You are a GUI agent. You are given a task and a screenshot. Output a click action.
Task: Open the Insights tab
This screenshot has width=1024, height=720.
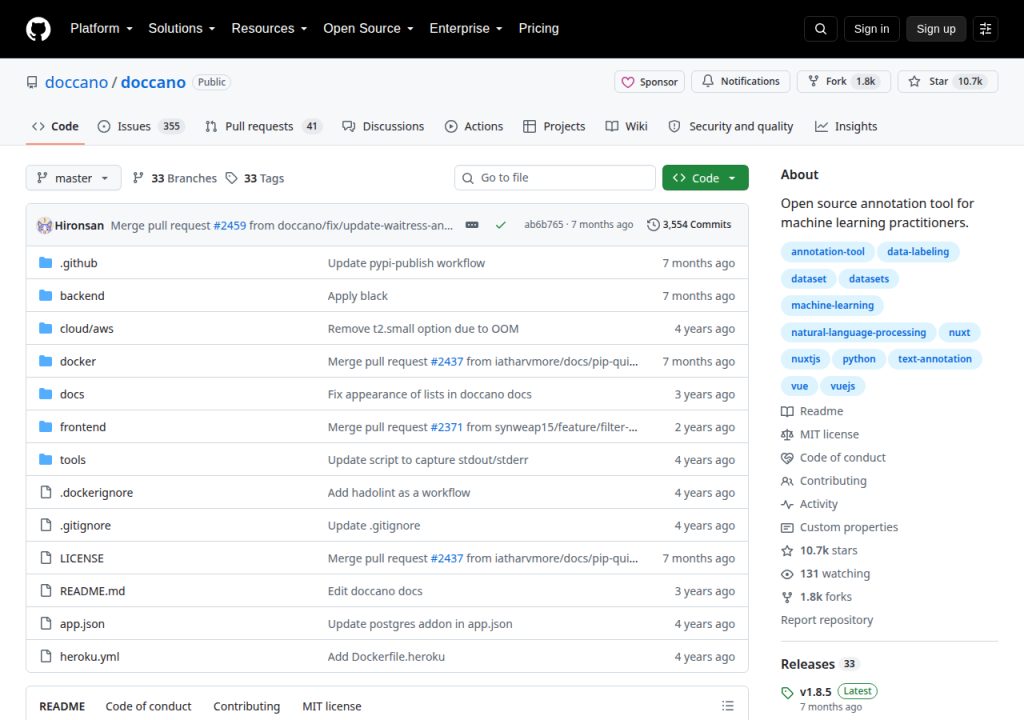pos(846,126)
